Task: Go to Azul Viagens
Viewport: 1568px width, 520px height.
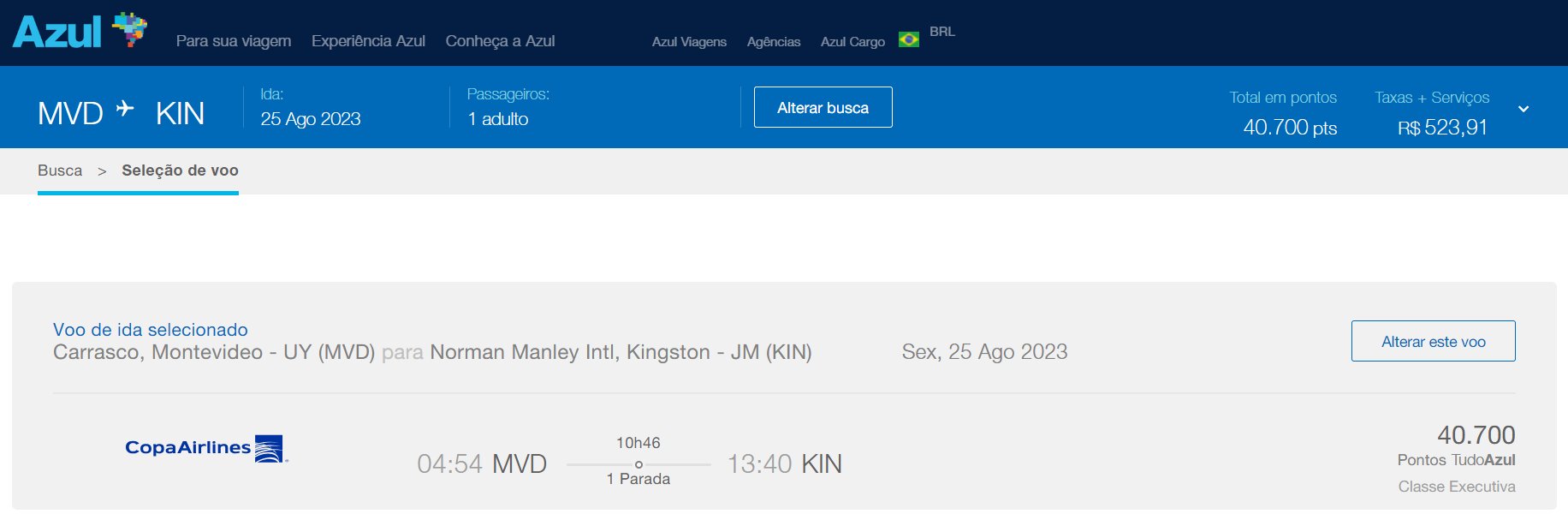Action: [x=689, y=42]
